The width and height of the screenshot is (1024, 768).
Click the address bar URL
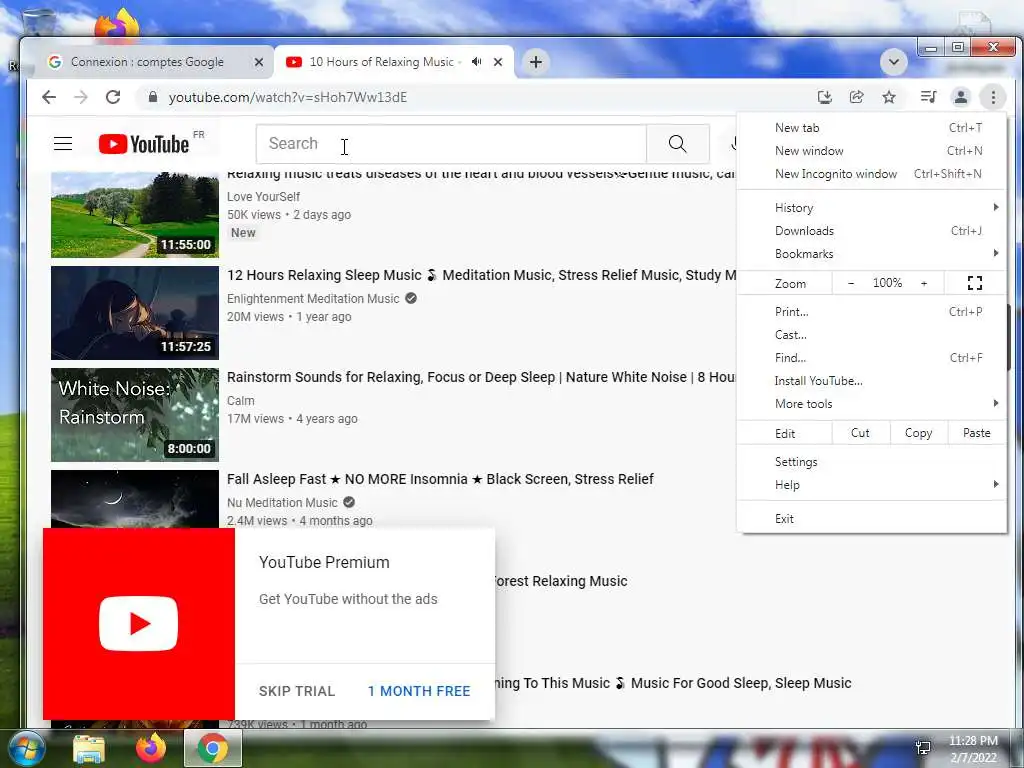287,97
